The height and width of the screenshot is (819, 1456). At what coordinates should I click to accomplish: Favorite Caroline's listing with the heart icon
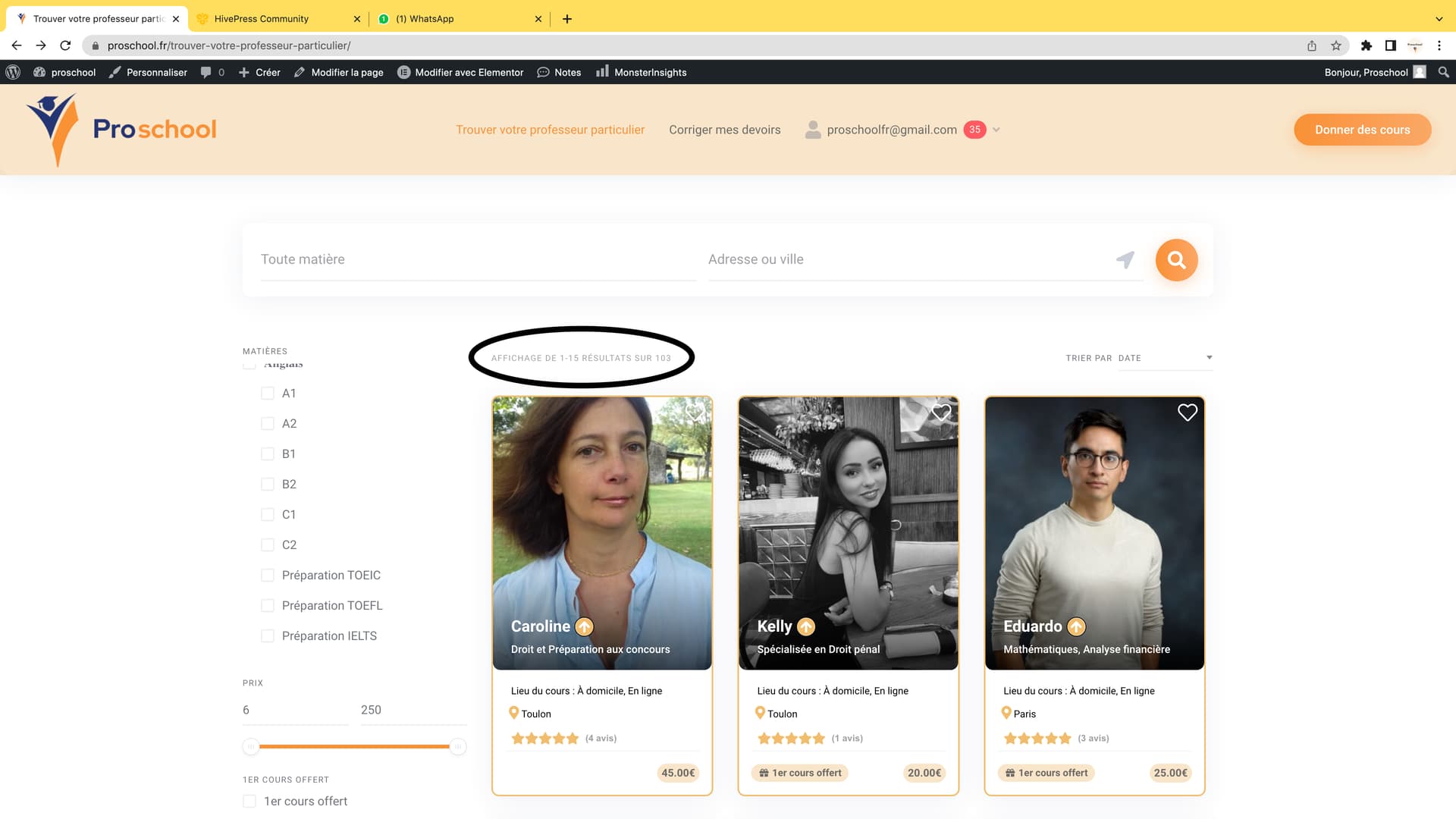tap(695, 413)
